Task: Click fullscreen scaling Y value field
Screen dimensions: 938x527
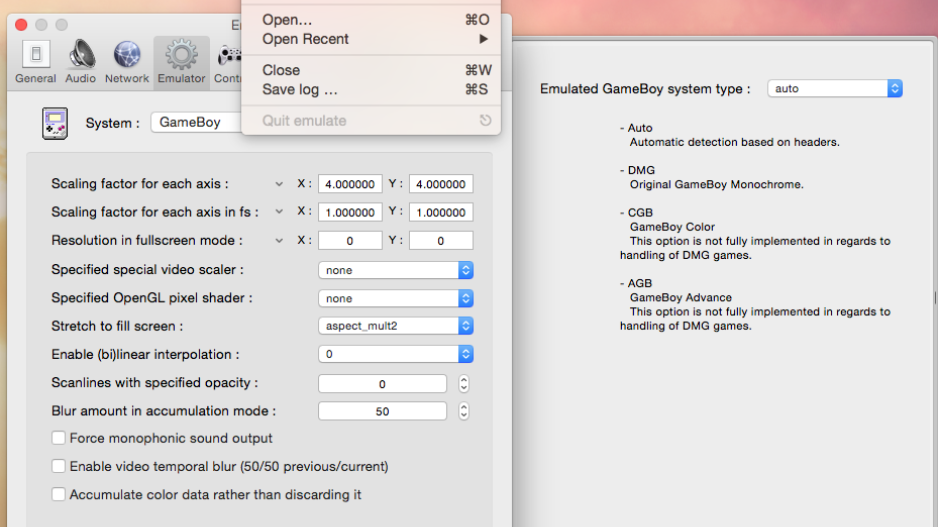Action: [x=441, y=212]
